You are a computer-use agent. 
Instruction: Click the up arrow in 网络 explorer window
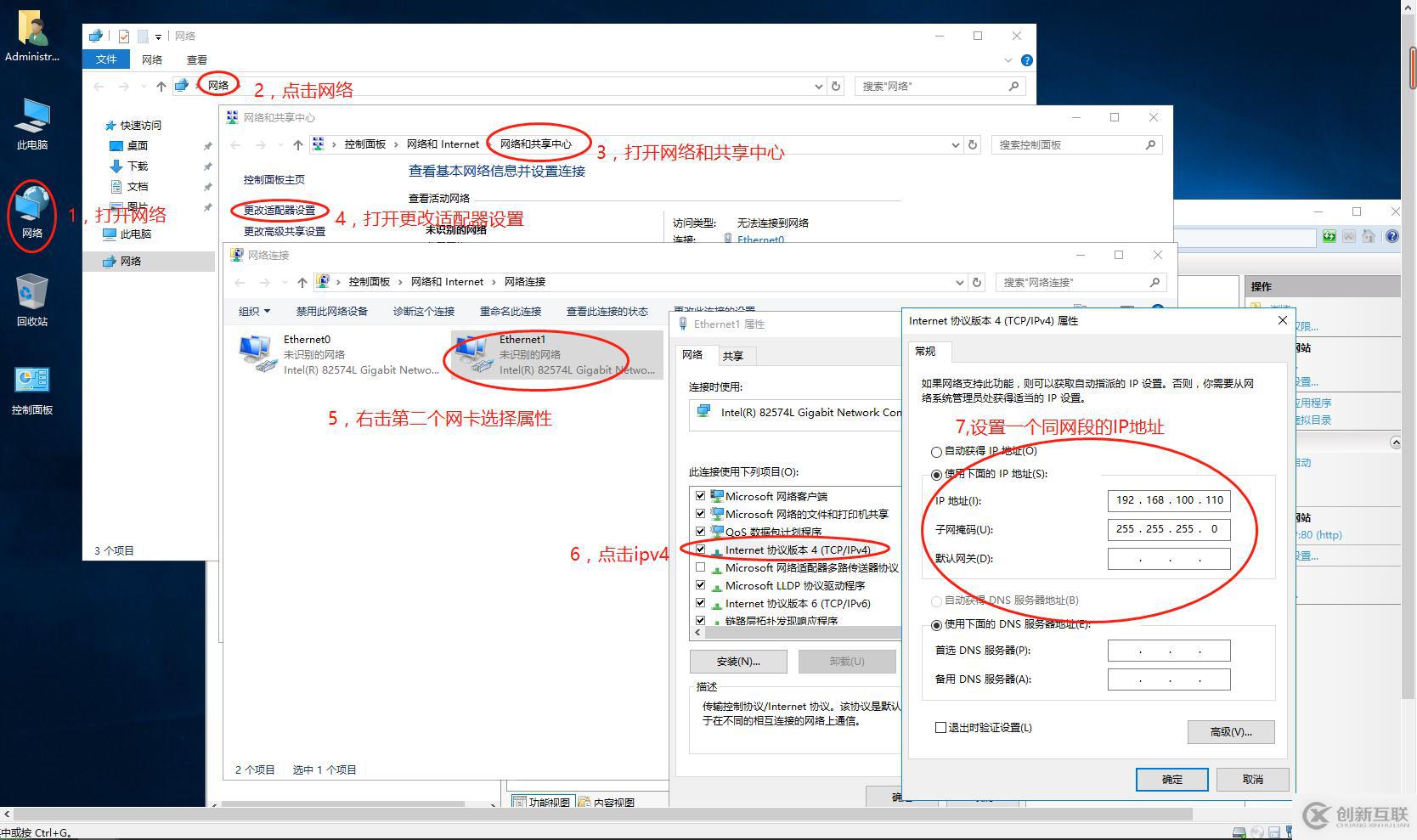[161, 86]
